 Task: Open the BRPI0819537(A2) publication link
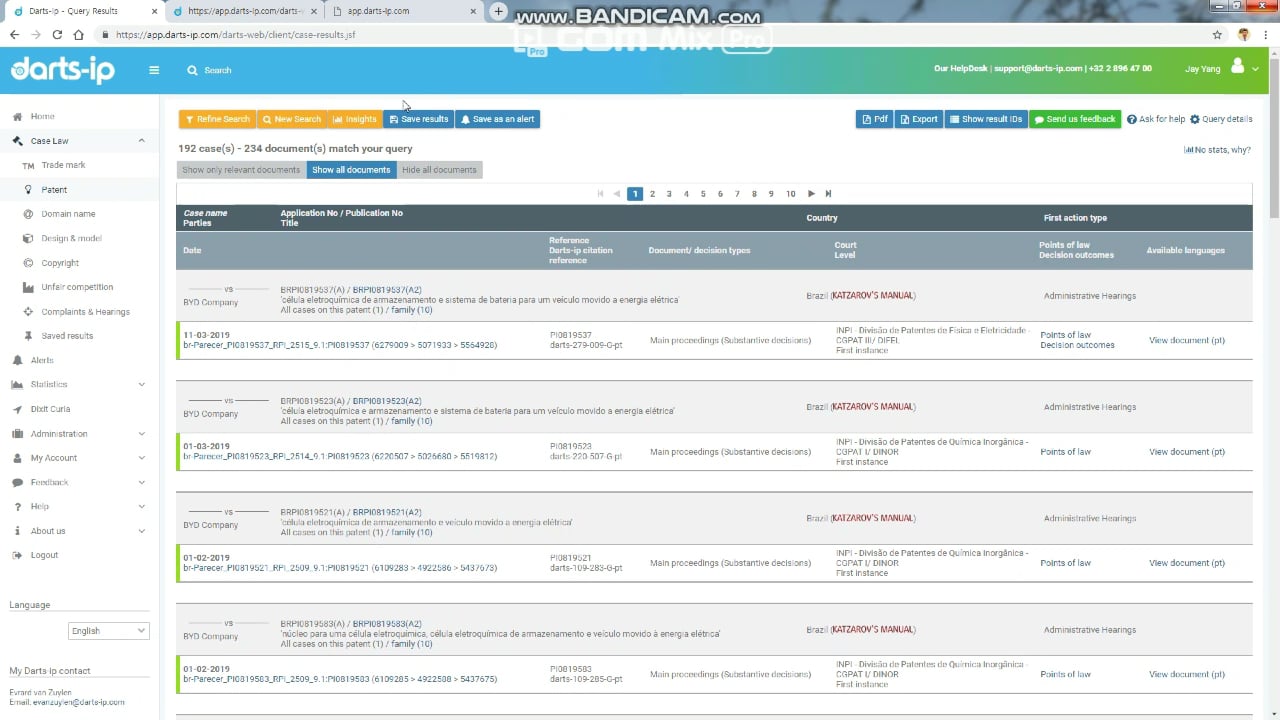(387, 290)
